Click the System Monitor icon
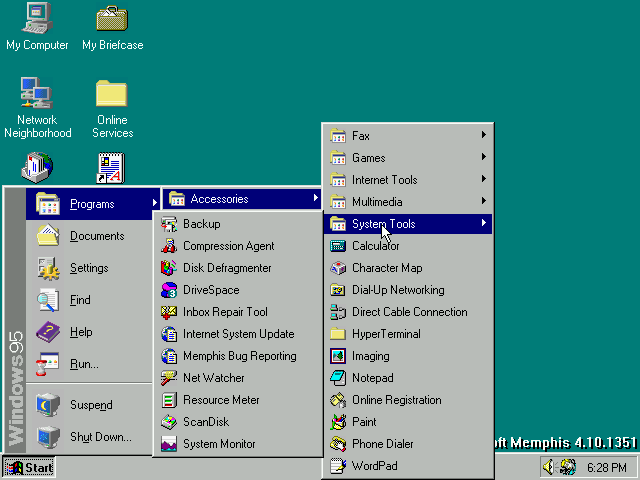 (169, 444)
